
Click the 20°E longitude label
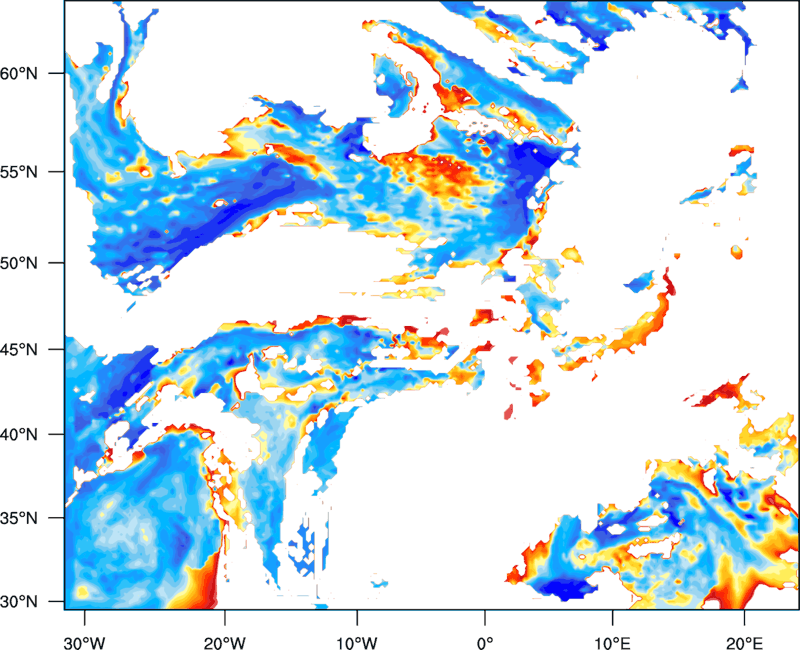[744, 643]
